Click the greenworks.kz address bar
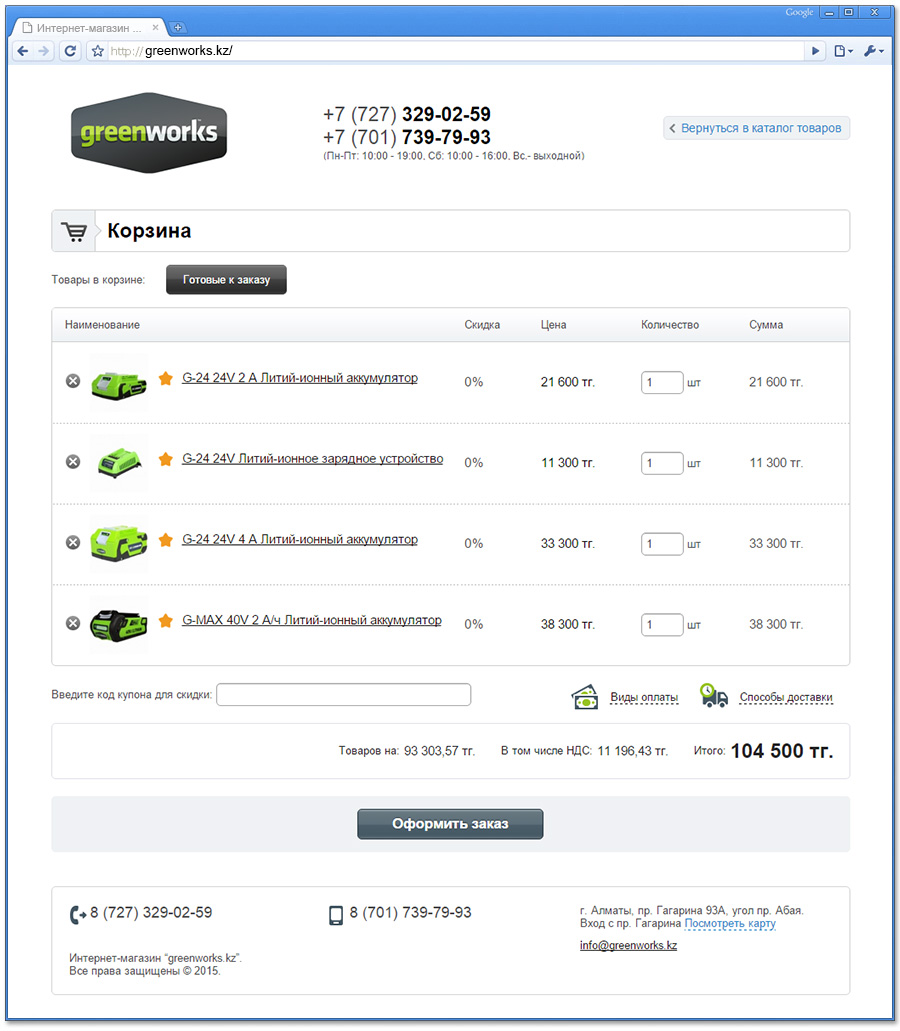 [454, 51]
